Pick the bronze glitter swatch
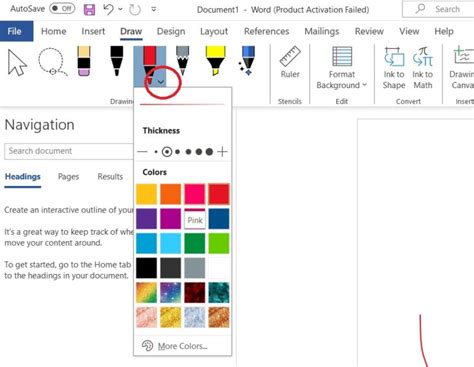The image size is (474, 367). [x=219, y=317]
